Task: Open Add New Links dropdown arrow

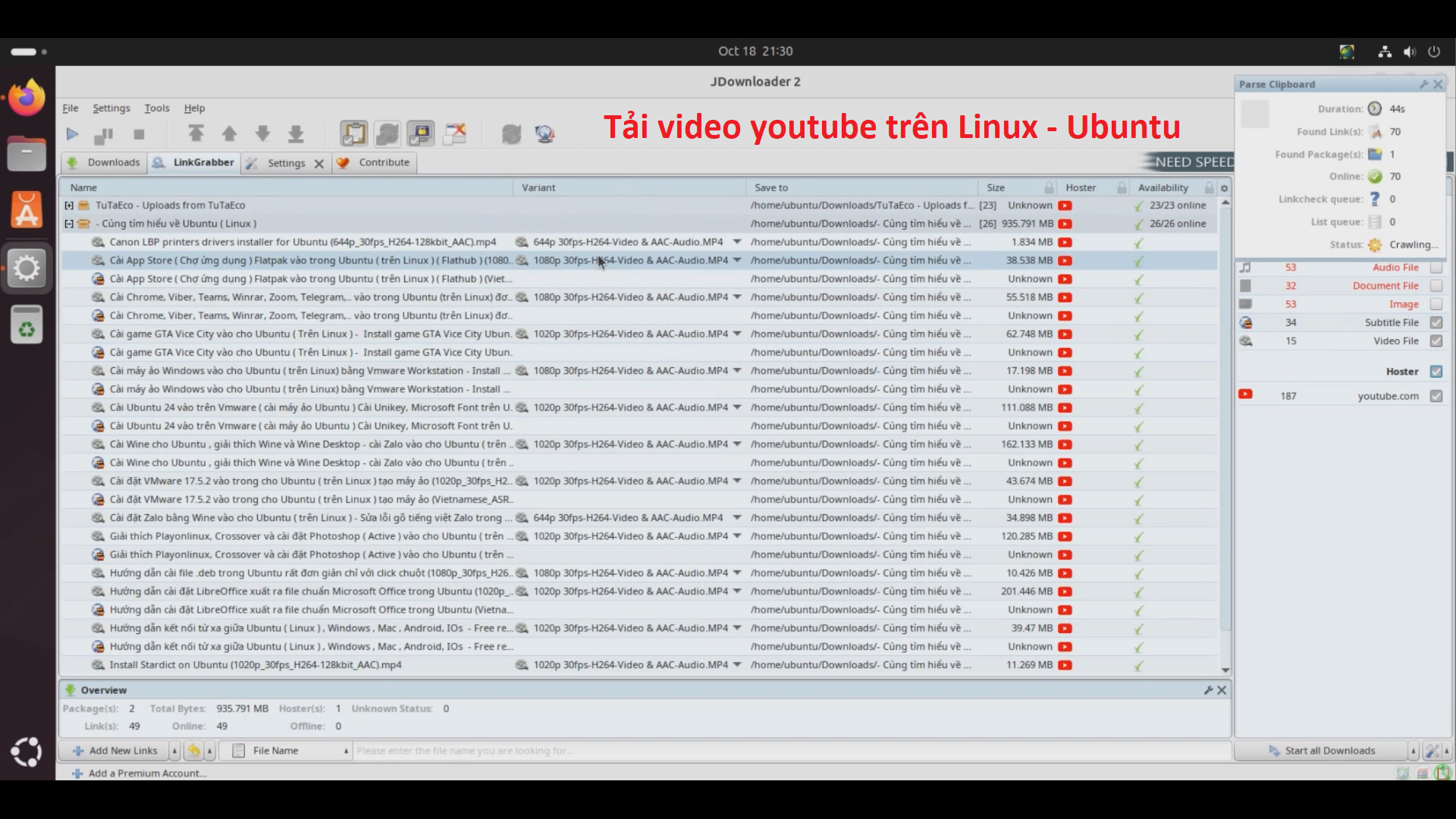Action: (x=174, y=751)
